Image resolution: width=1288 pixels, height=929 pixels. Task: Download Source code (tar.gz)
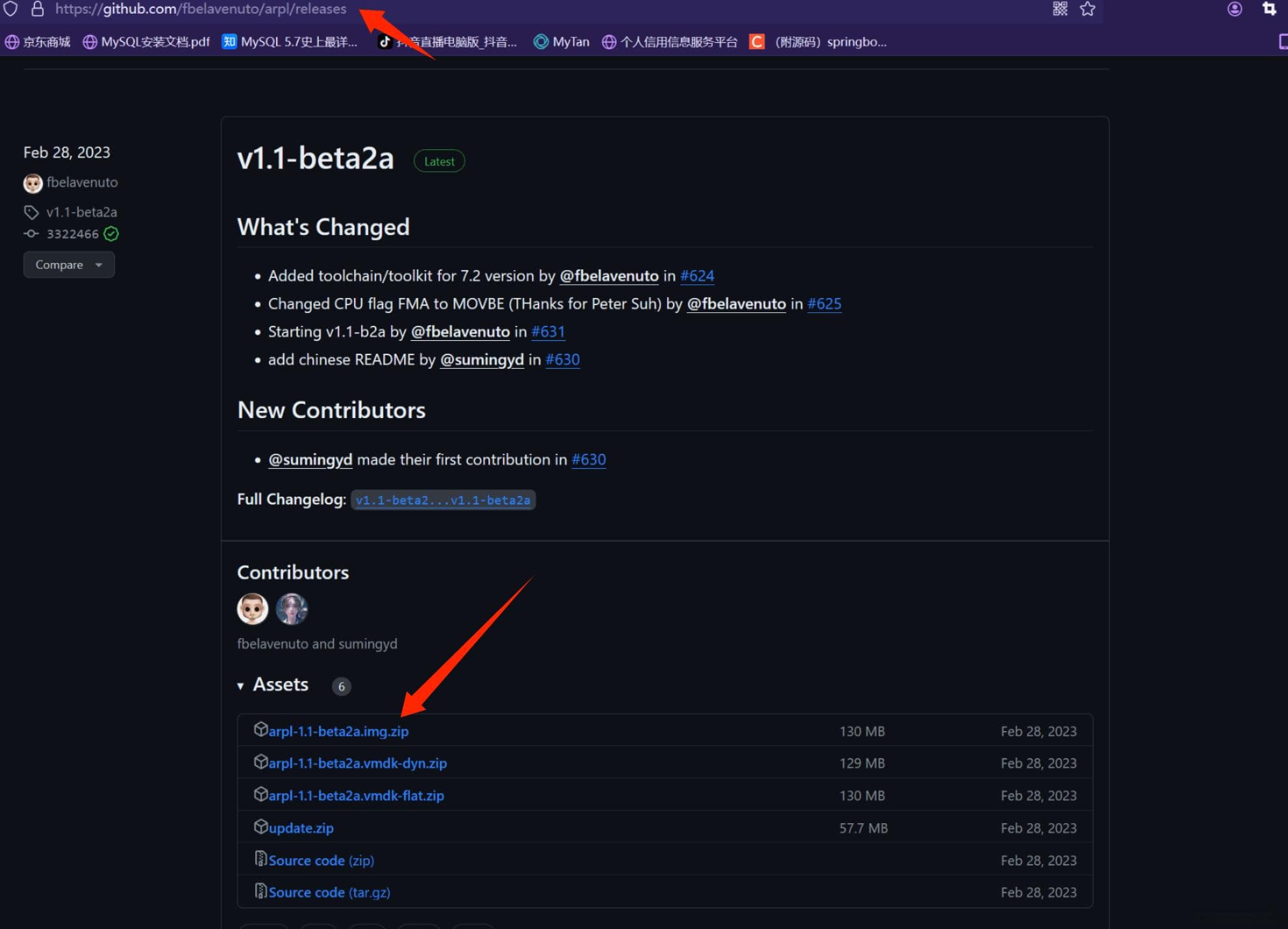tap(329, 893)
